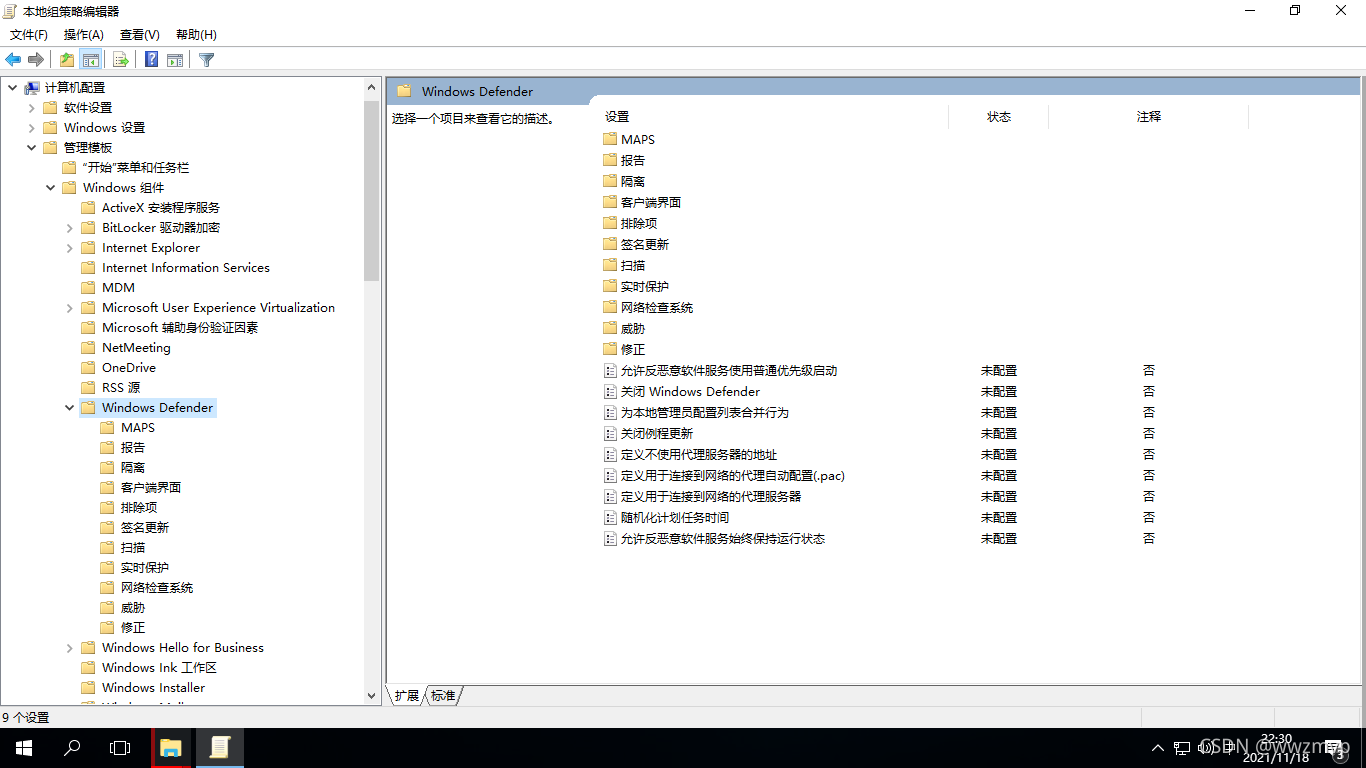Click 未配置 status of 定义用于连接到网络的代理服务器
The image size is (1366, 768).
tap(999, 497)
